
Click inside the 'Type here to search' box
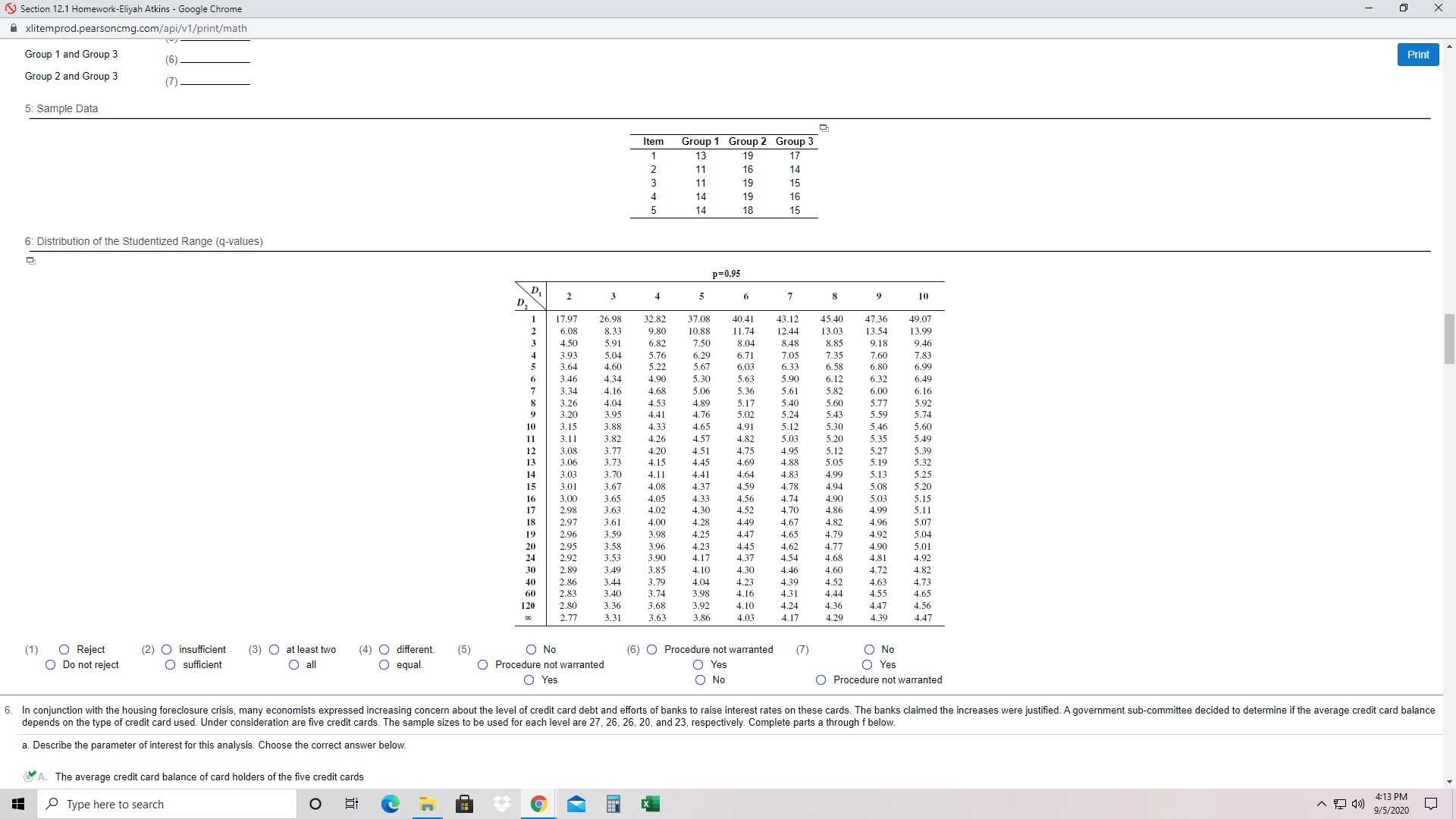click(x=167, y=804)
